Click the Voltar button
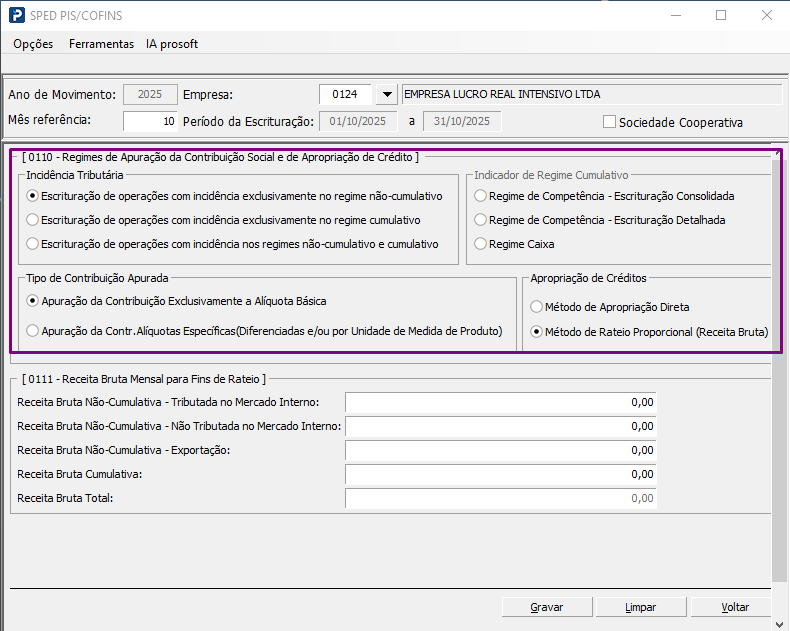The image size is (790, 631). 735,607
